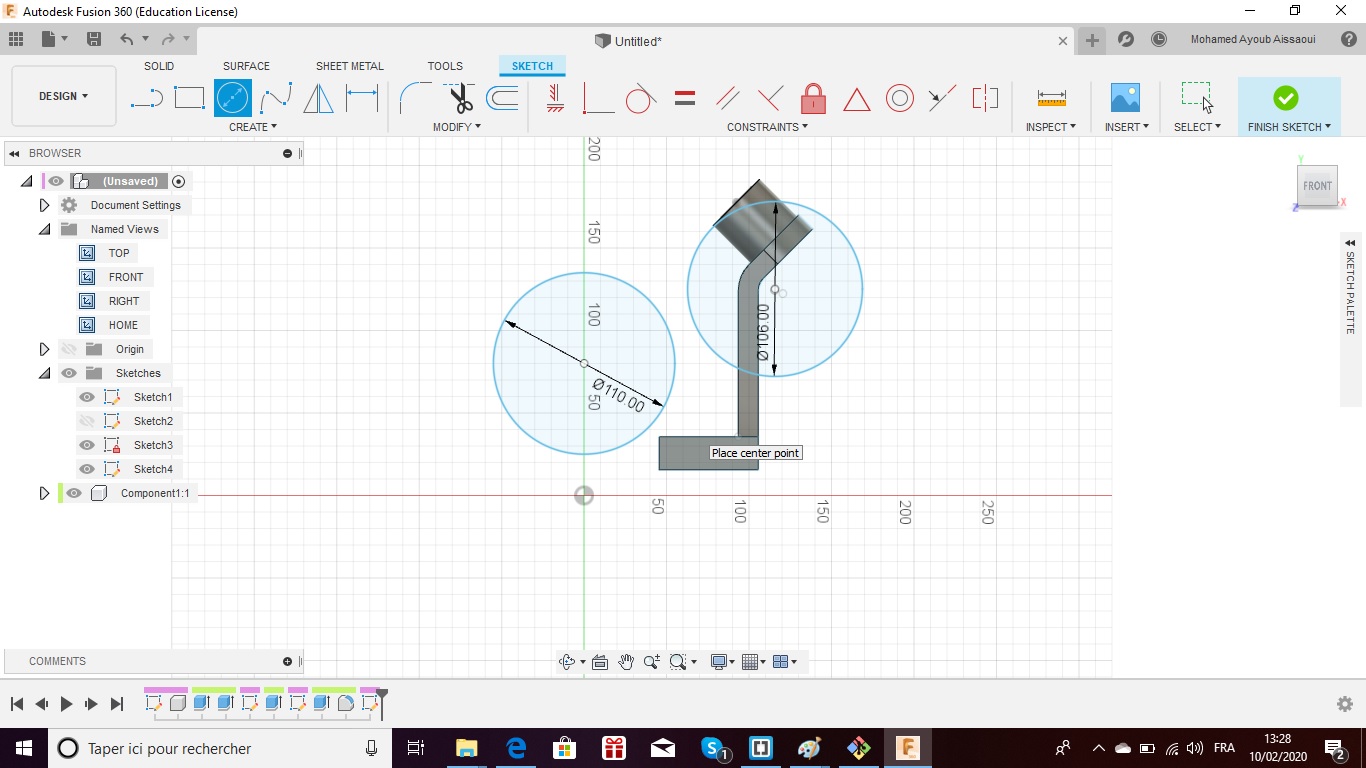Click the Fillet tool icon
The height and width of the screenshot is (768, 1366).
pos(415,98)
